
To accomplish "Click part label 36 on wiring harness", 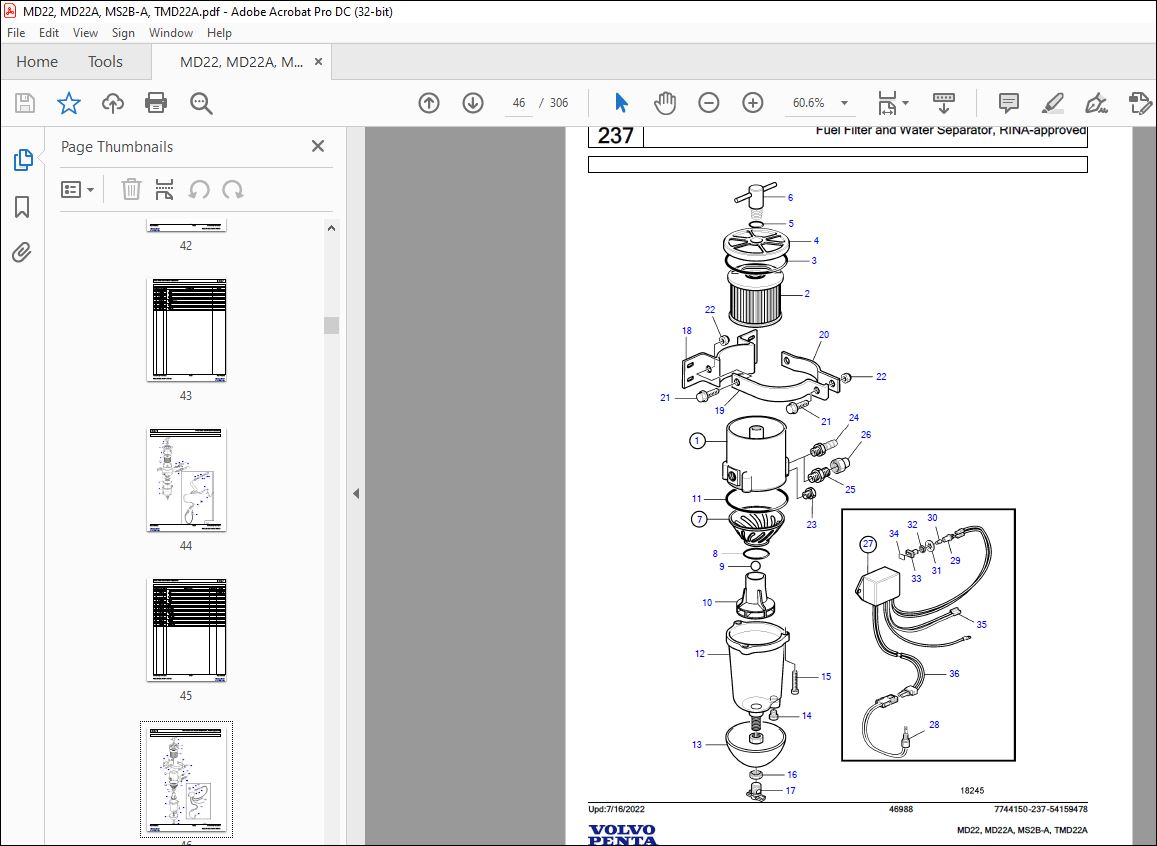I will (954, 673).
